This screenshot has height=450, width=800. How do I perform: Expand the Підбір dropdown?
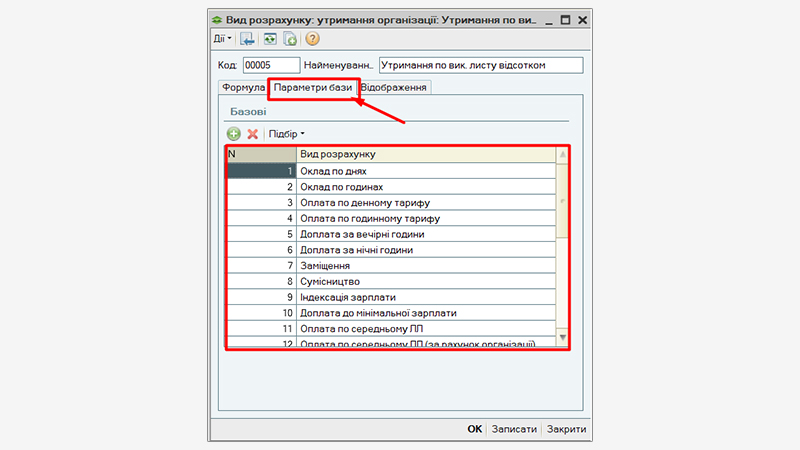pyautogui.click(x=286, y=133)
